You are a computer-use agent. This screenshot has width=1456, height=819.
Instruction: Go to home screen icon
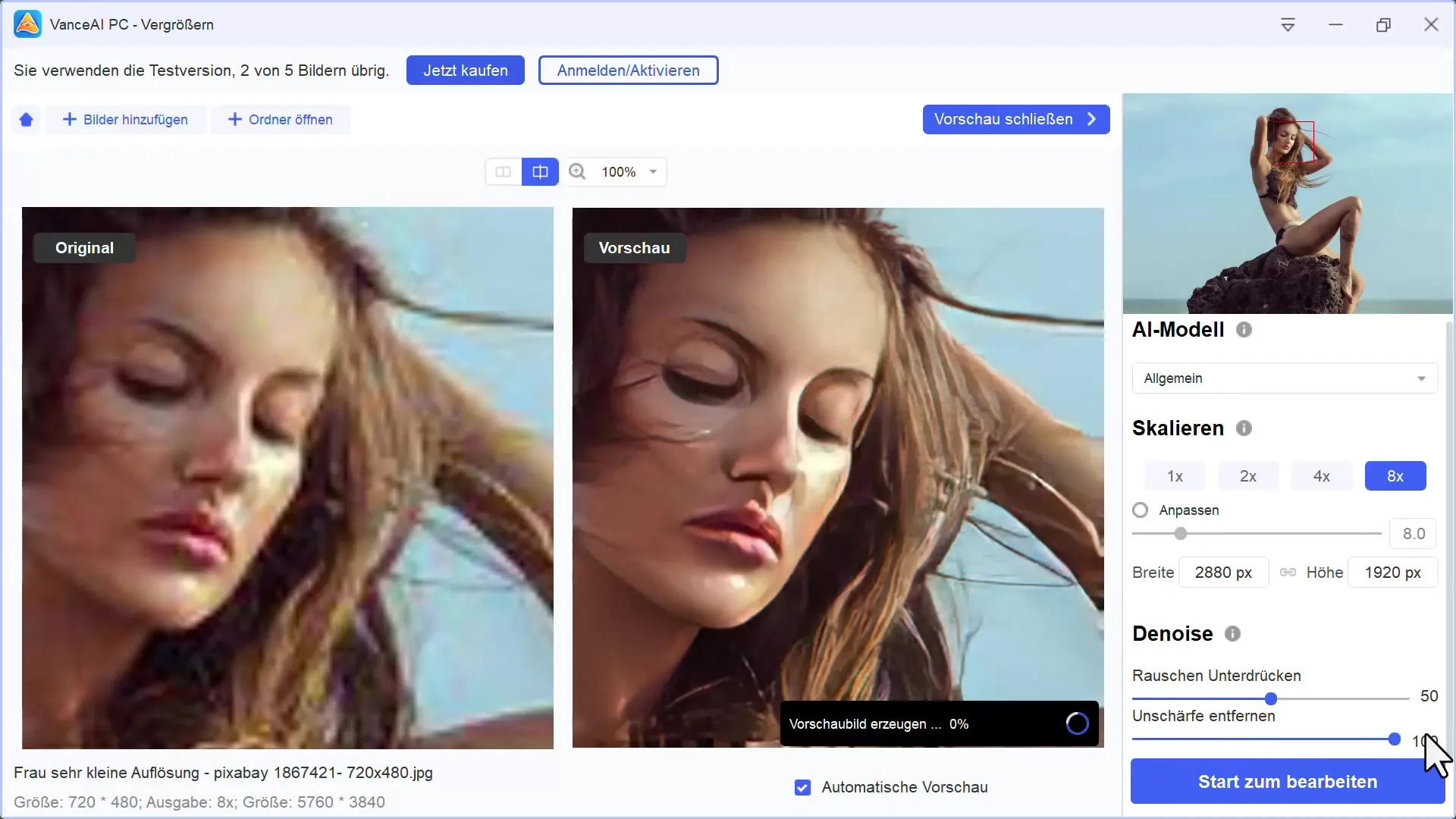pyautogui.click(x=27, y=120)
